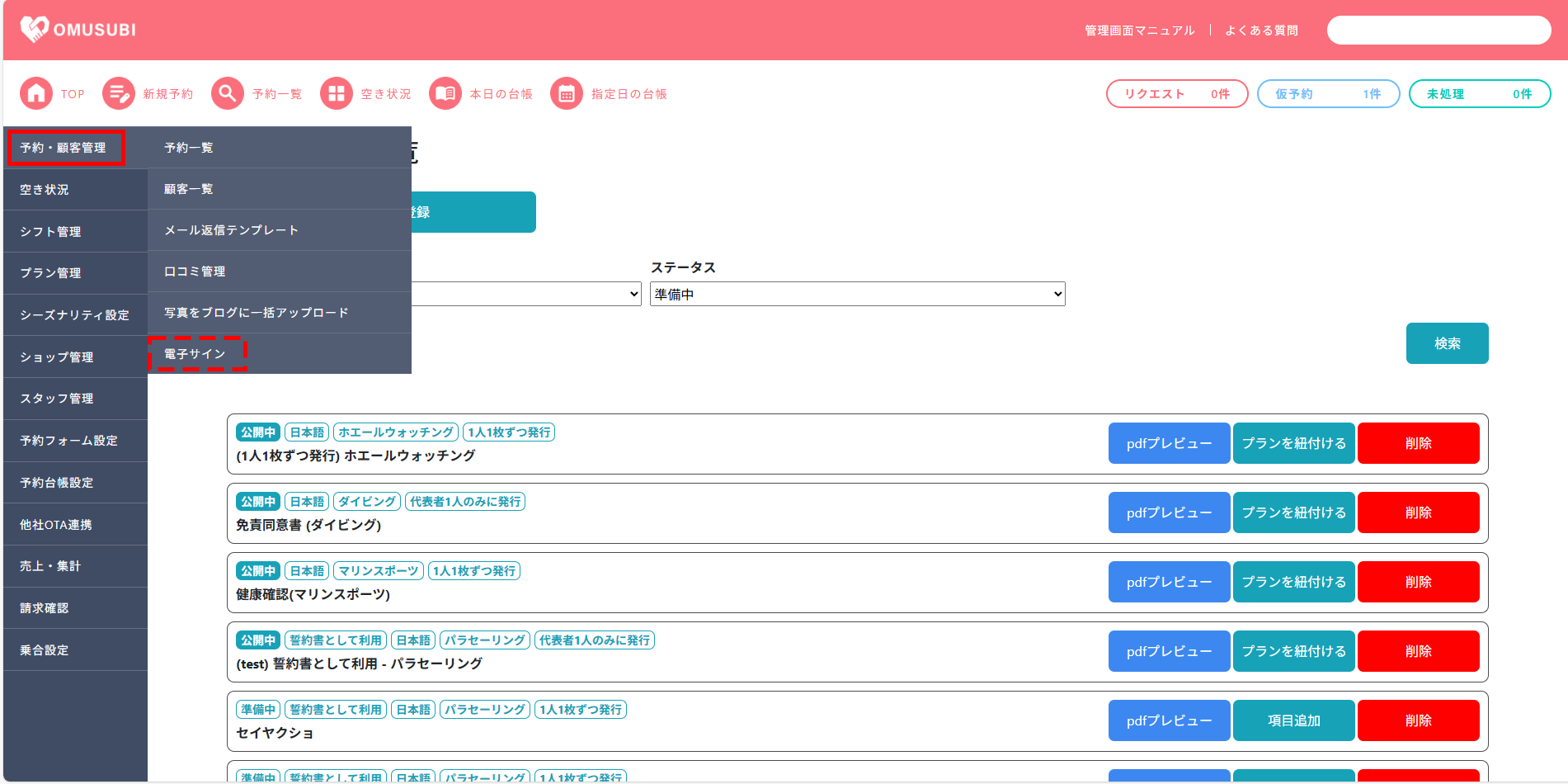Click pdfプレビュー for ホエールウォッチング
The height and width of the screenshot is (784, 1568).
(x=1169, y=444)
